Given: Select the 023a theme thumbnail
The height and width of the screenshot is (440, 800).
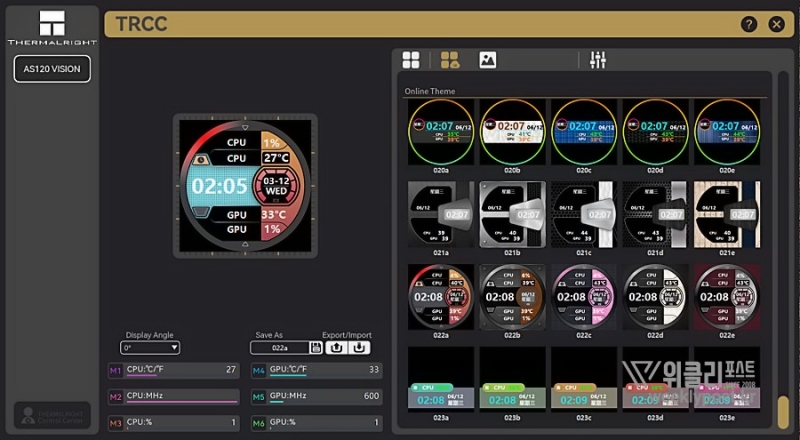Looking at the screenshot, I should coord(440,380).
